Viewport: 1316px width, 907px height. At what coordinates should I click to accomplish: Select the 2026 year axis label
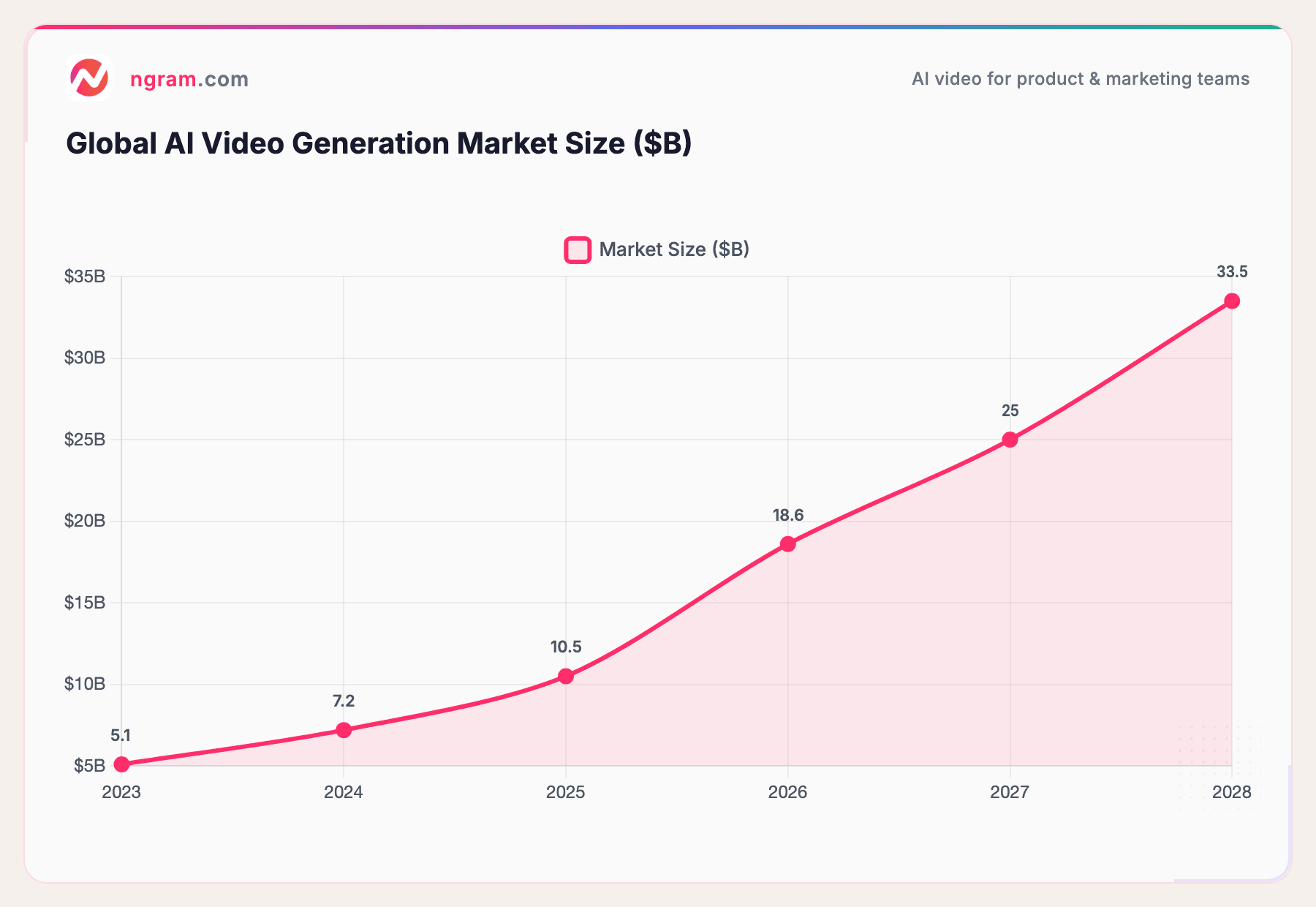point(788,791)
